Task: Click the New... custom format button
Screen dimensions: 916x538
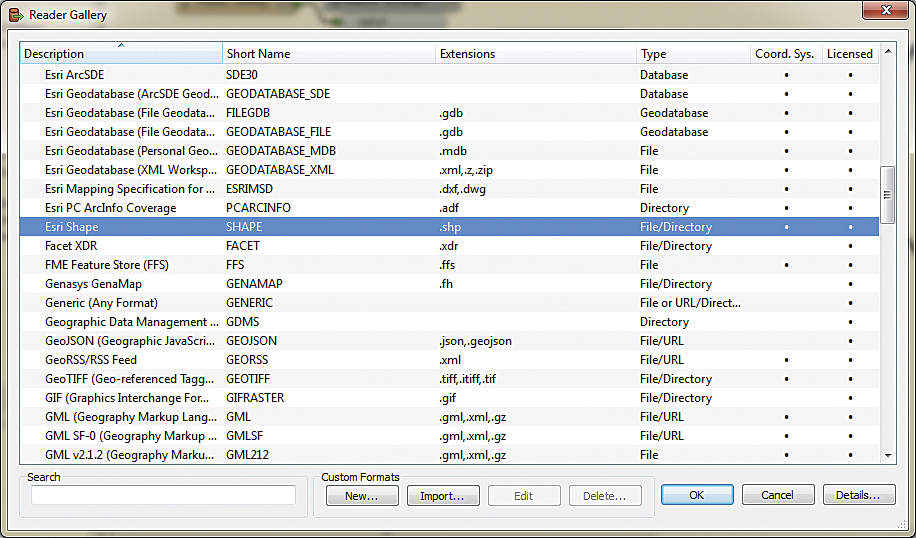Action: pyautogui.click(x=362, y=495)
